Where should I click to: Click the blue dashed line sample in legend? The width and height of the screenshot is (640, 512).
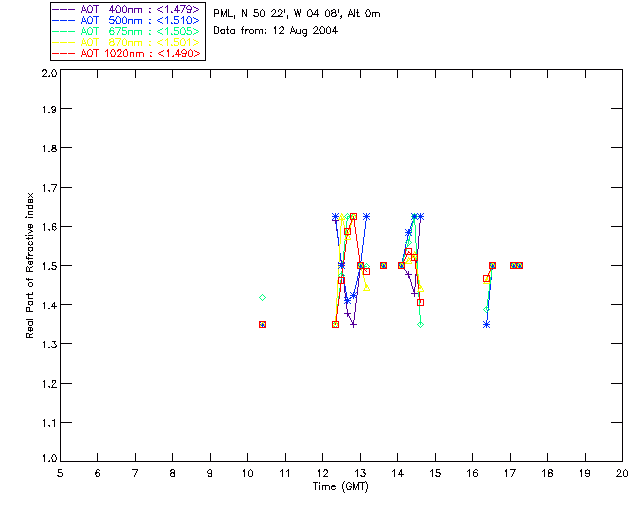click(64, 20)
